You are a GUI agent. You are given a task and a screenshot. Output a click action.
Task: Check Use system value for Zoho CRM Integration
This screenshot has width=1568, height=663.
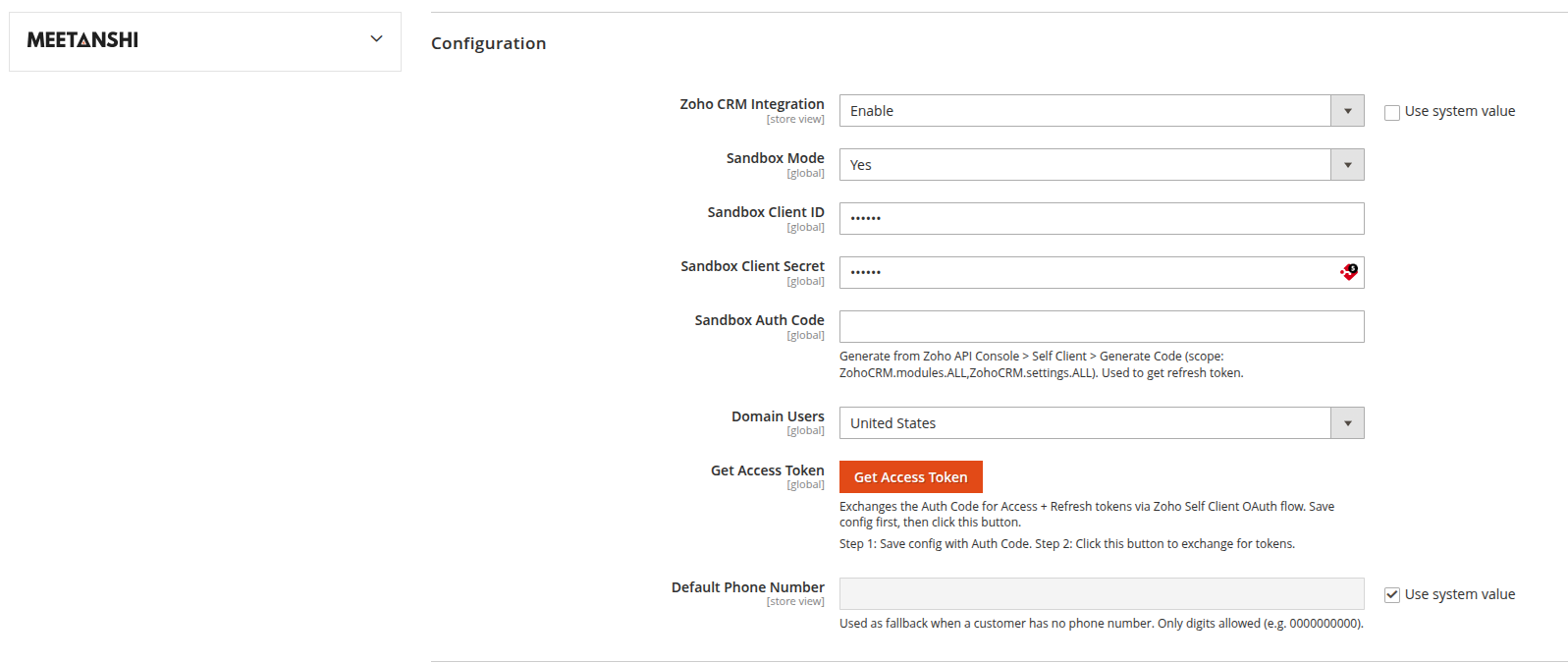coord(1392,112)
